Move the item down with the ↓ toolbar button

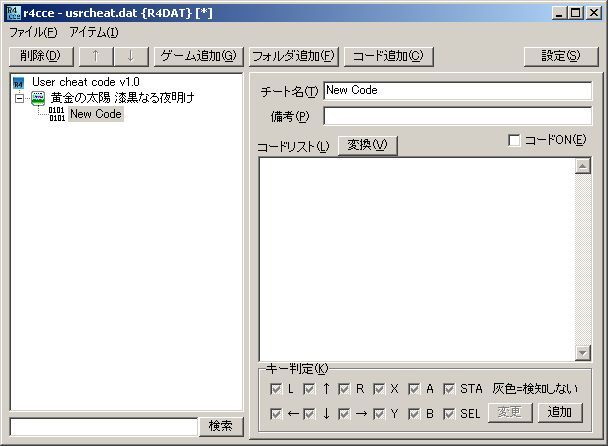pos(131,56)
